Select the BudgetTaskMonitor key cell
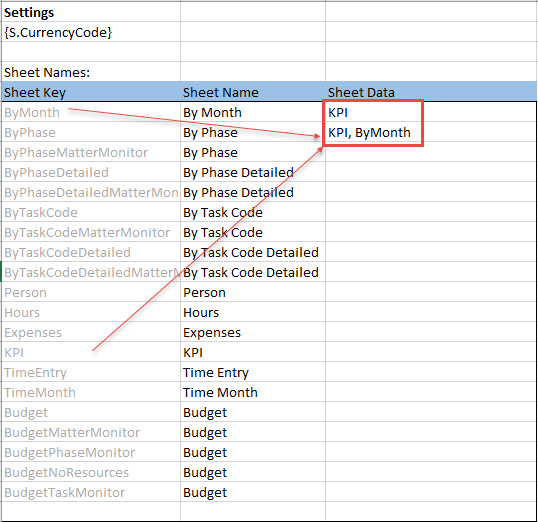The image size is (538, 522). [x=91, y=492]
